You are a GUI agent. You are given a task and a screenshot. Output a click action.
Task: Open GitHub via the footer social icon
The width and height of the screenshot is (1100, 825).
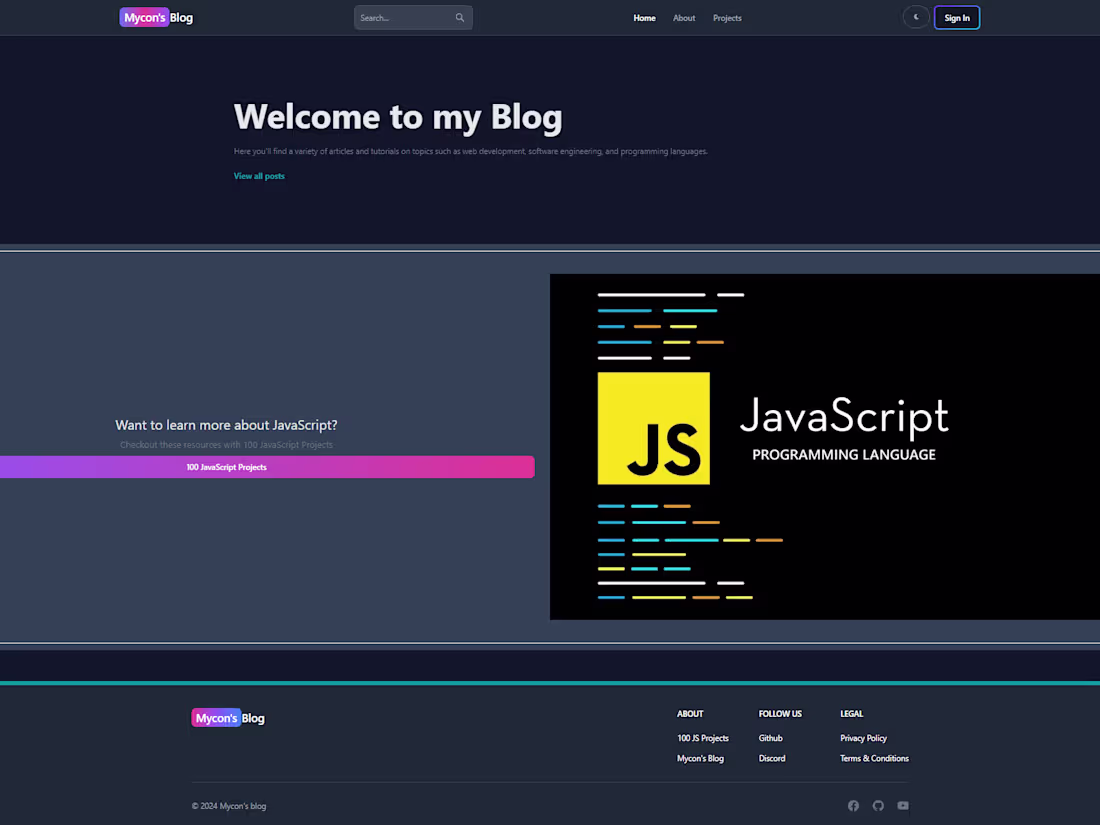point(878,805)
